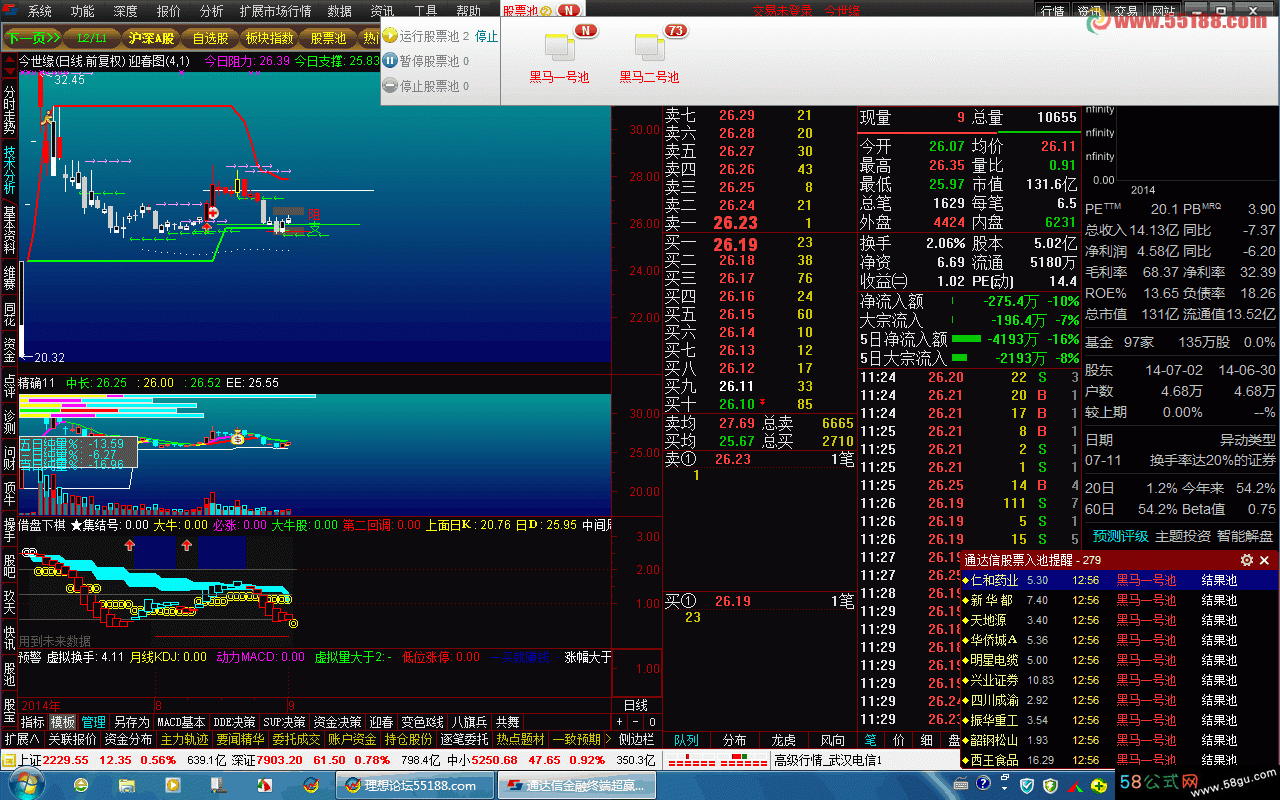Image resolution: width=1280 pixels, height=800 pixels.
Task: Select the 指标 bottom tab
Action: 33,721
